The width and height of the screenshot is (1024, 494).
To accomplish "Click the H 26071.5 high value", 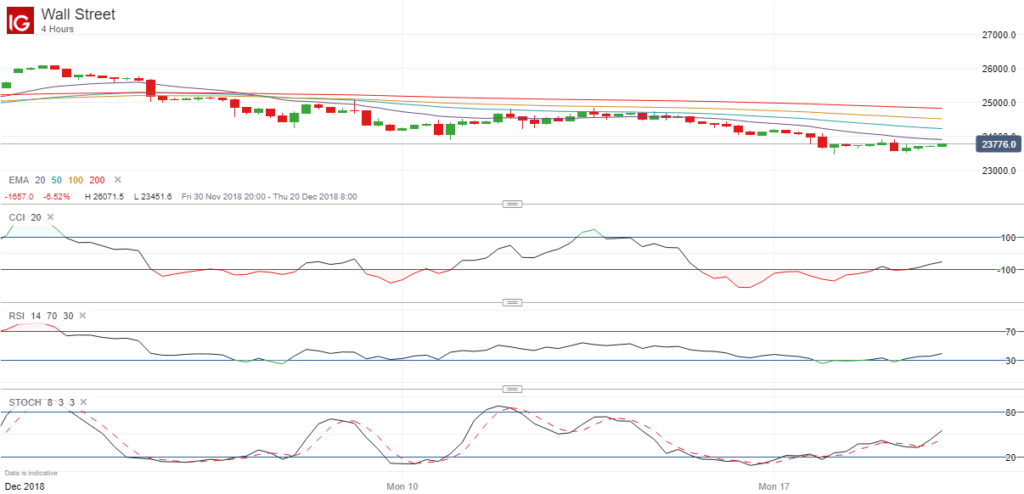I will [104, 196].
